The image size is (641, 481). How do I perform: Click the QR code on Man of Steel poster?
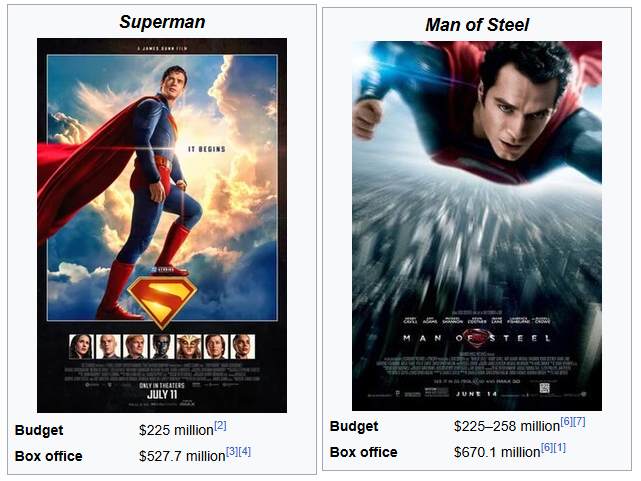coord(544,387)
